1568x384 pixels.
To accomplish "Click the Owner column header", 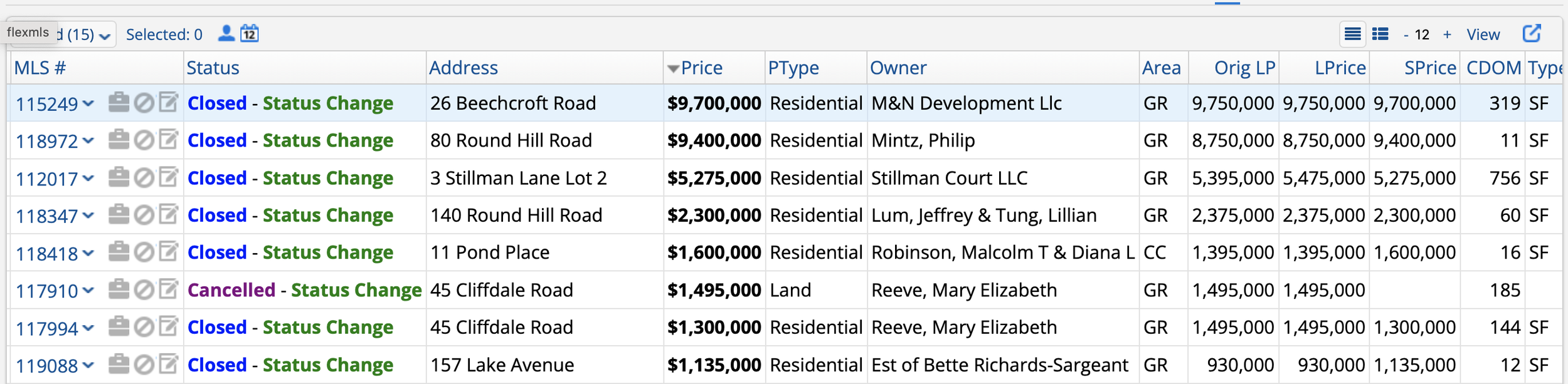I will [898, 68].
